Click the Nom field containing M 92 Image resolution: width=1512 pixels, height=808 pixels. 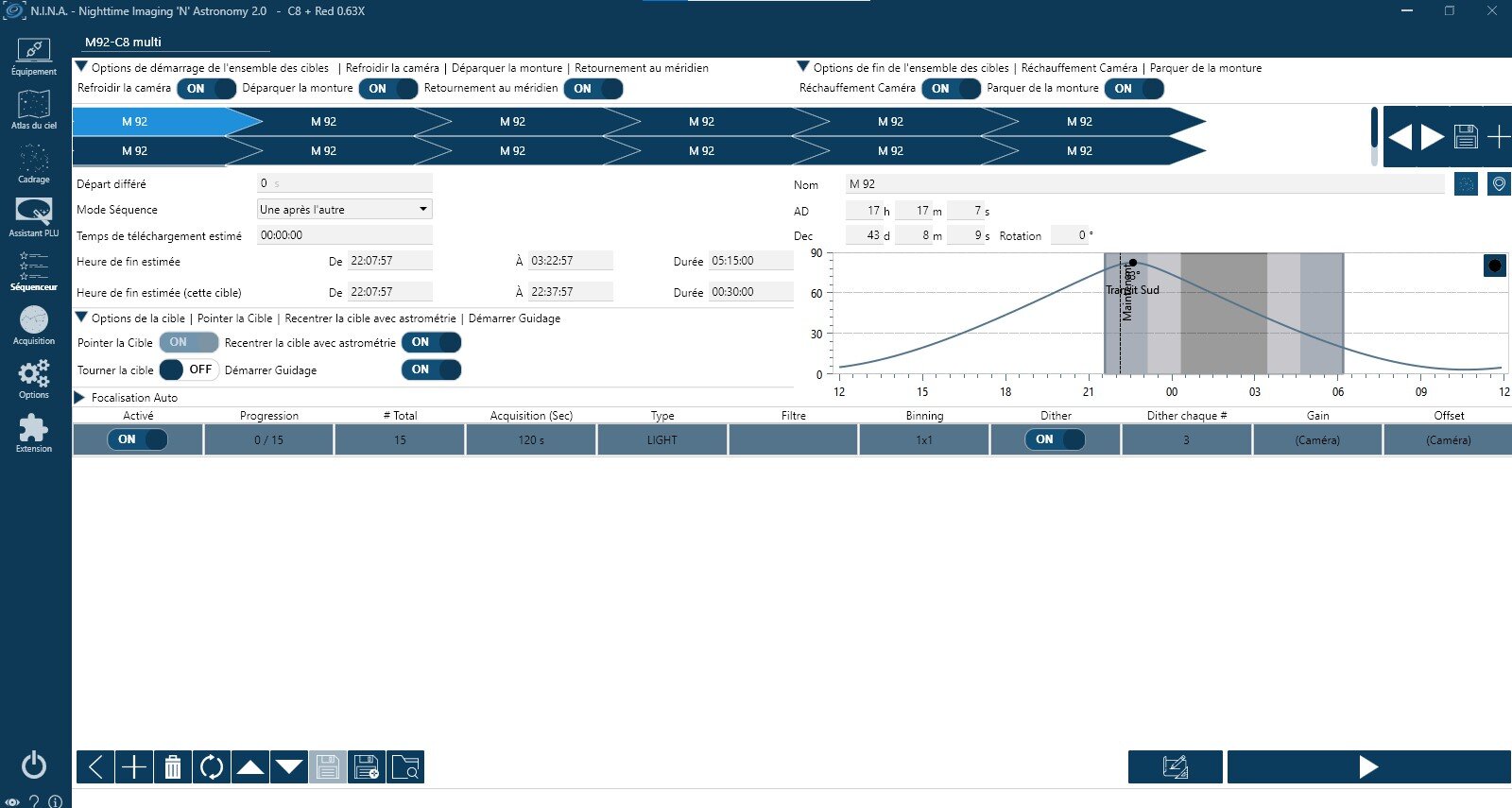click(x=1145, y=184)
